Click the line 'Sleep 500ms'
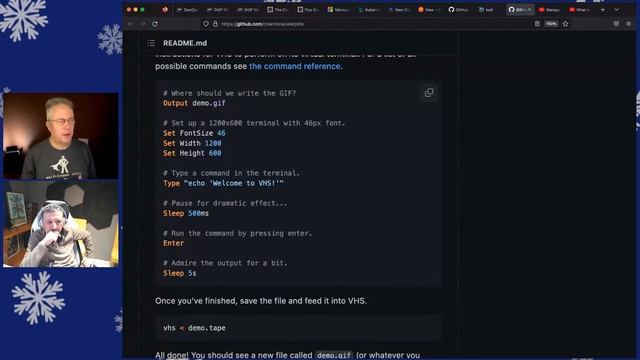The image size is (640, 360). pos(186,213)
